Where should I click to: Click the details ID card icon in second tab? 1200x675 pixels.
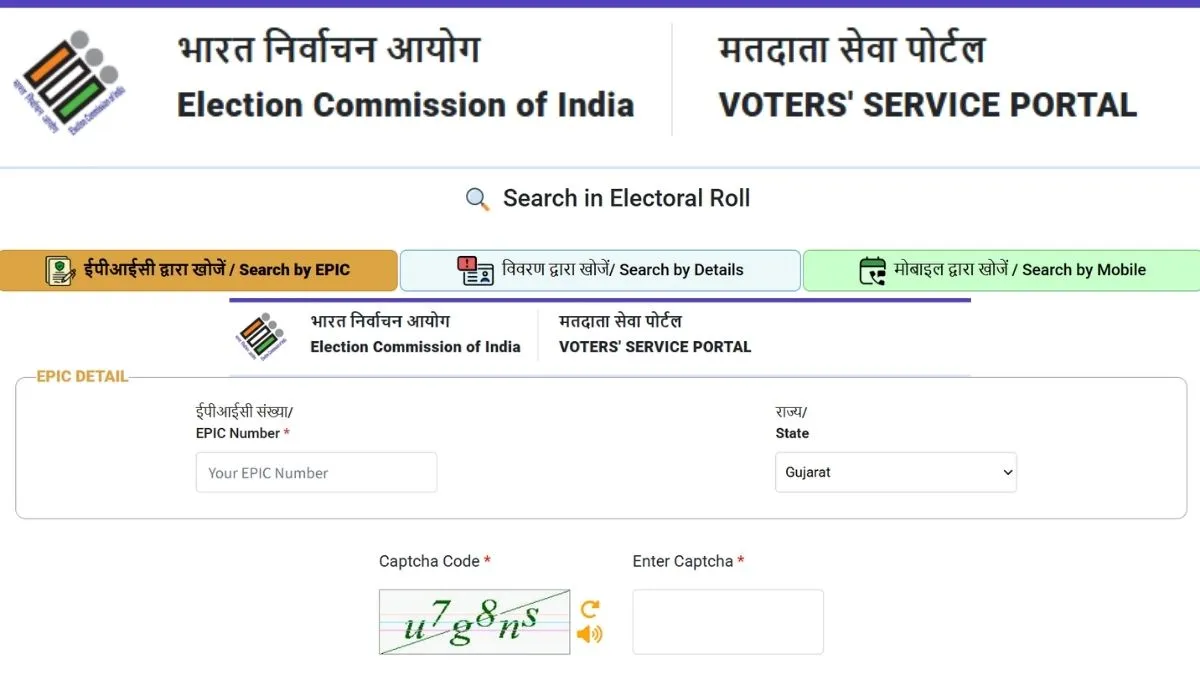[475, 270]
